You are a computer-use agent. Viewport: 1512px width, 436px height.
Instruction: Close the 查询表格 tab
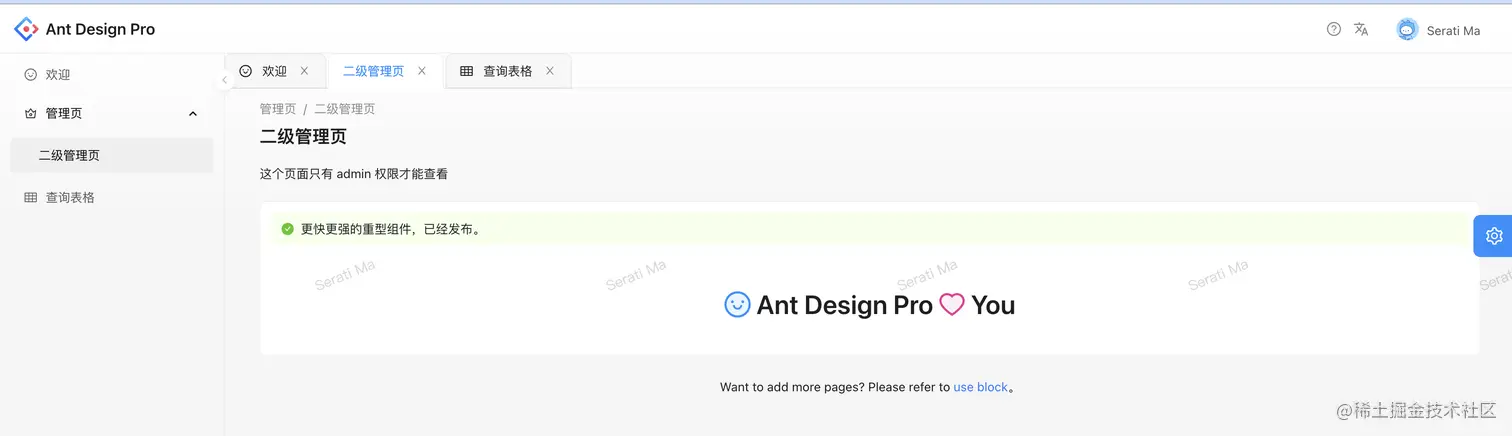point(550,71)
